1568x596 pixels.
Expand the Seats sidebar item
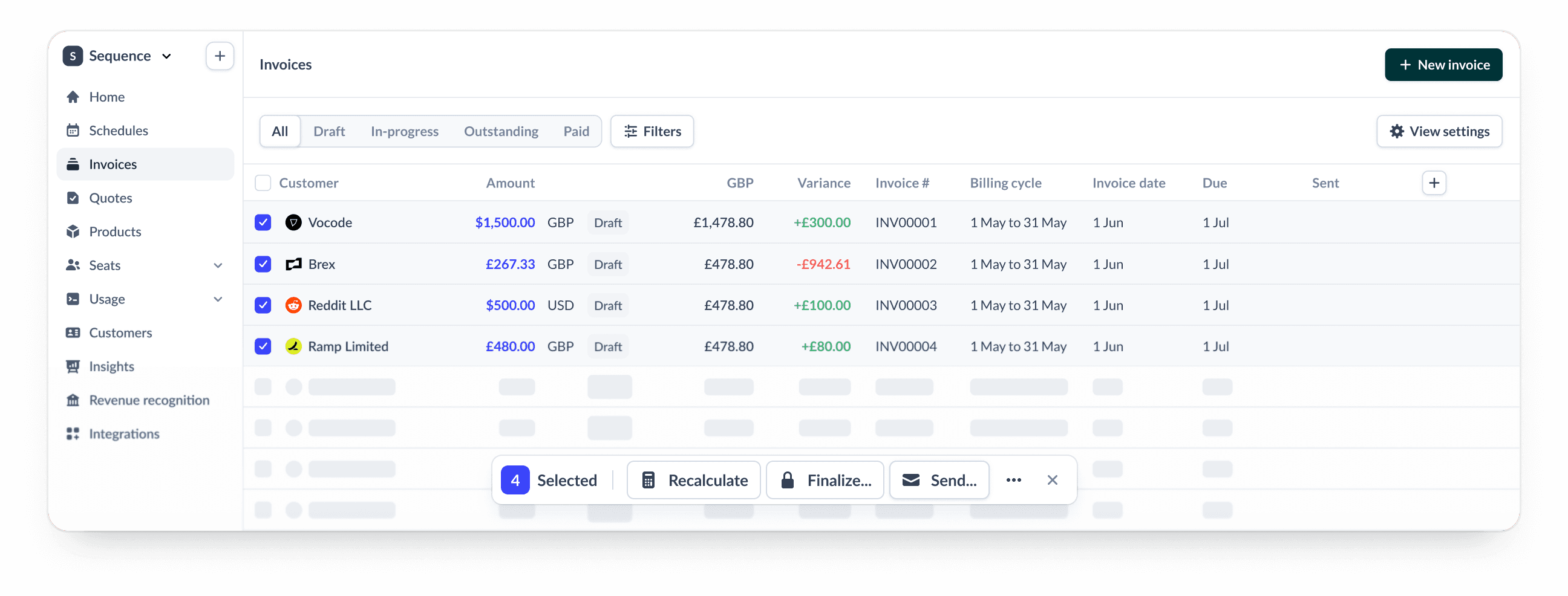218,265
